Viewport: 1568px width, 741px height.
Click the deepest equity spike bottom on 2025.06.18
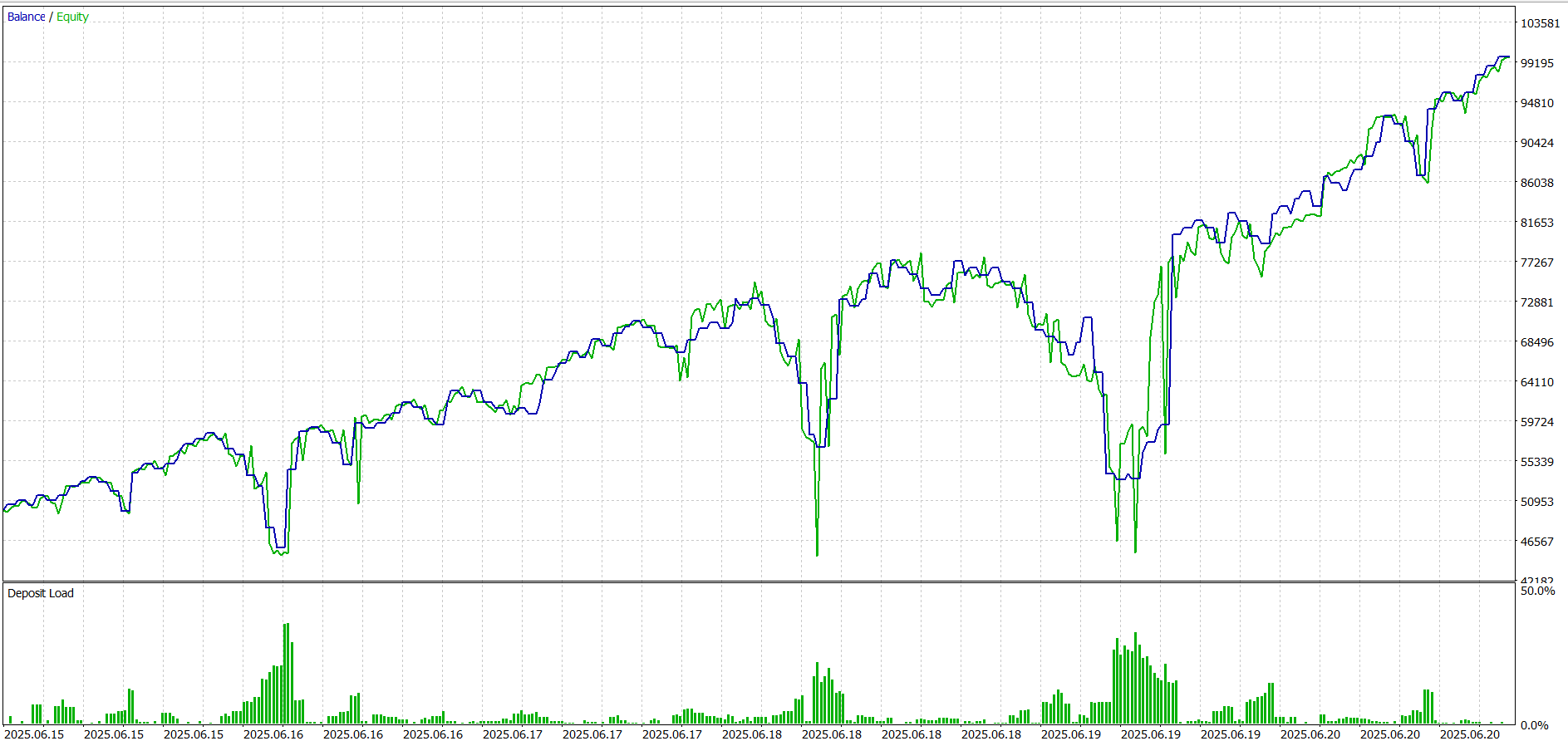pos(817,554)
